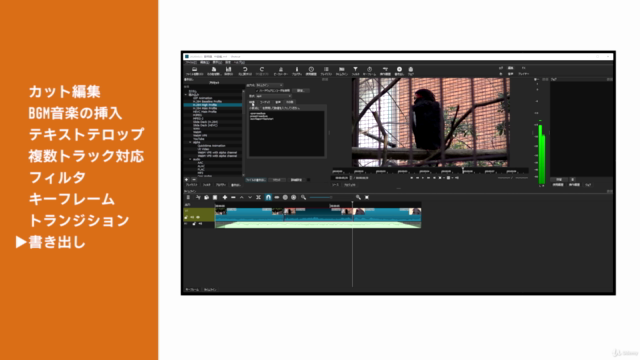This screenshot has height=360, width=640.
Task: Click the Open Other toolbar icon
Action: pyautogui.click(x=213, y=71)
